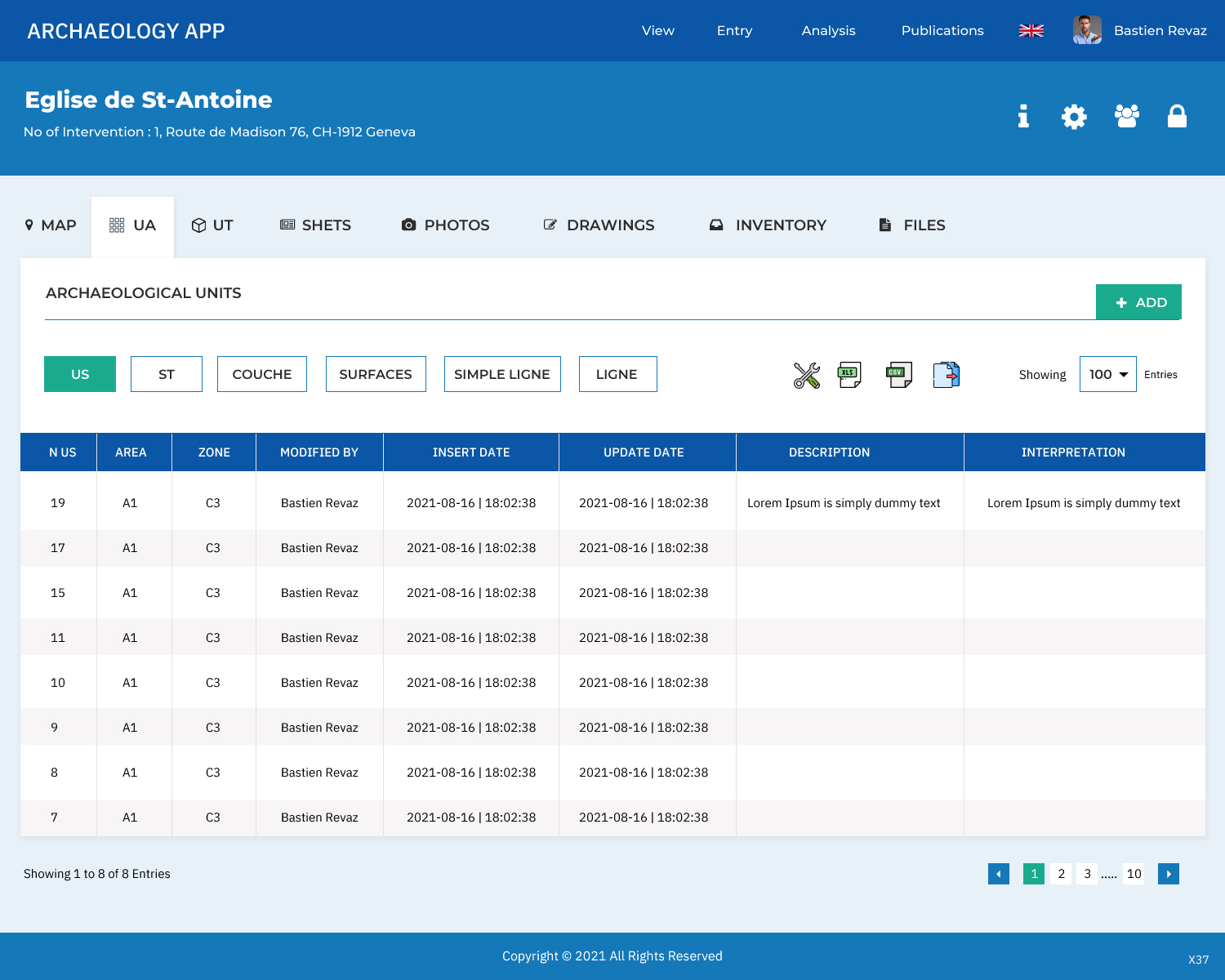Image resolution: width=1225 pixels, height=980 pixels.
Task: Click description text of row 19
Action: pos(844,503)
